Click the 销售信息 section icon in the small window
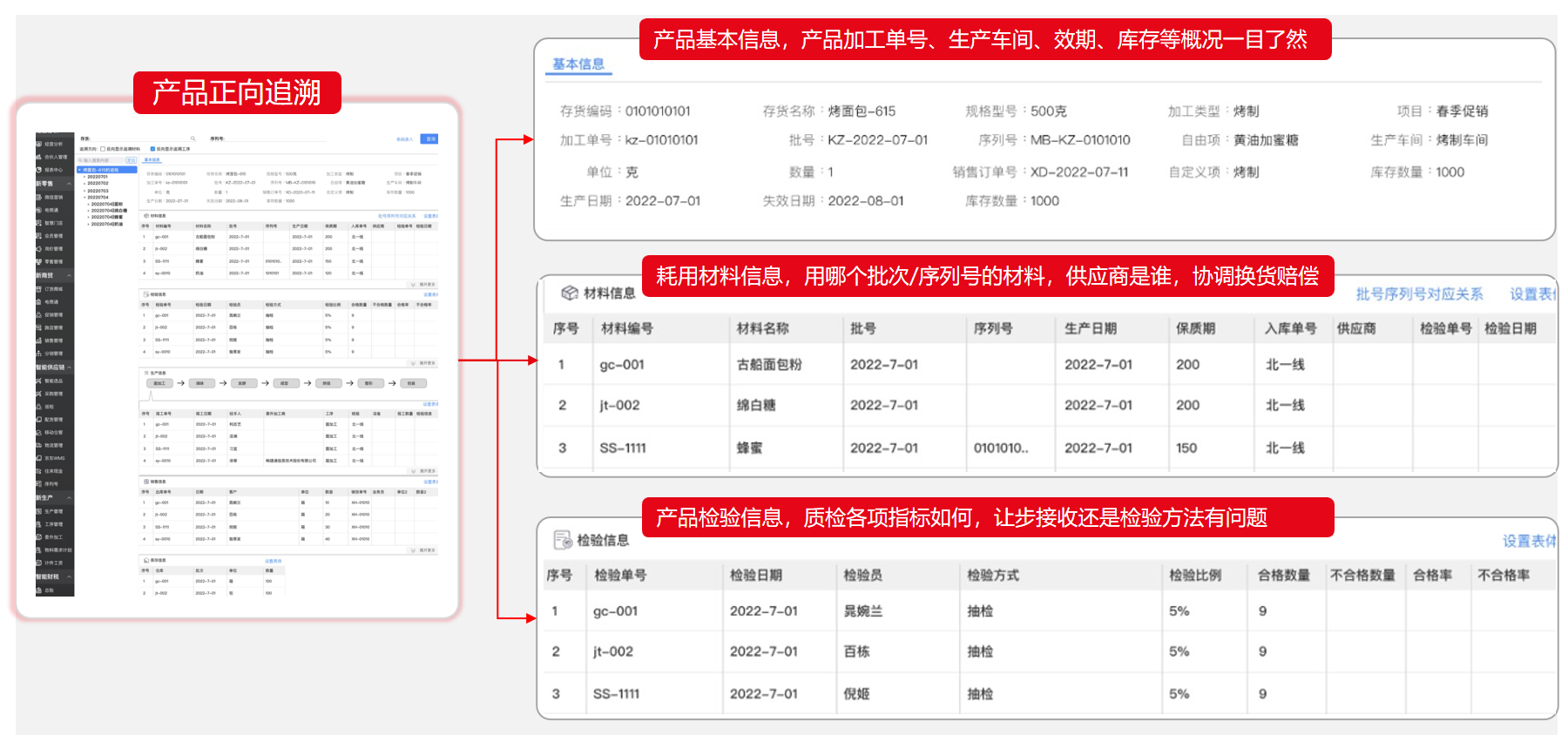 click(145, 482)
